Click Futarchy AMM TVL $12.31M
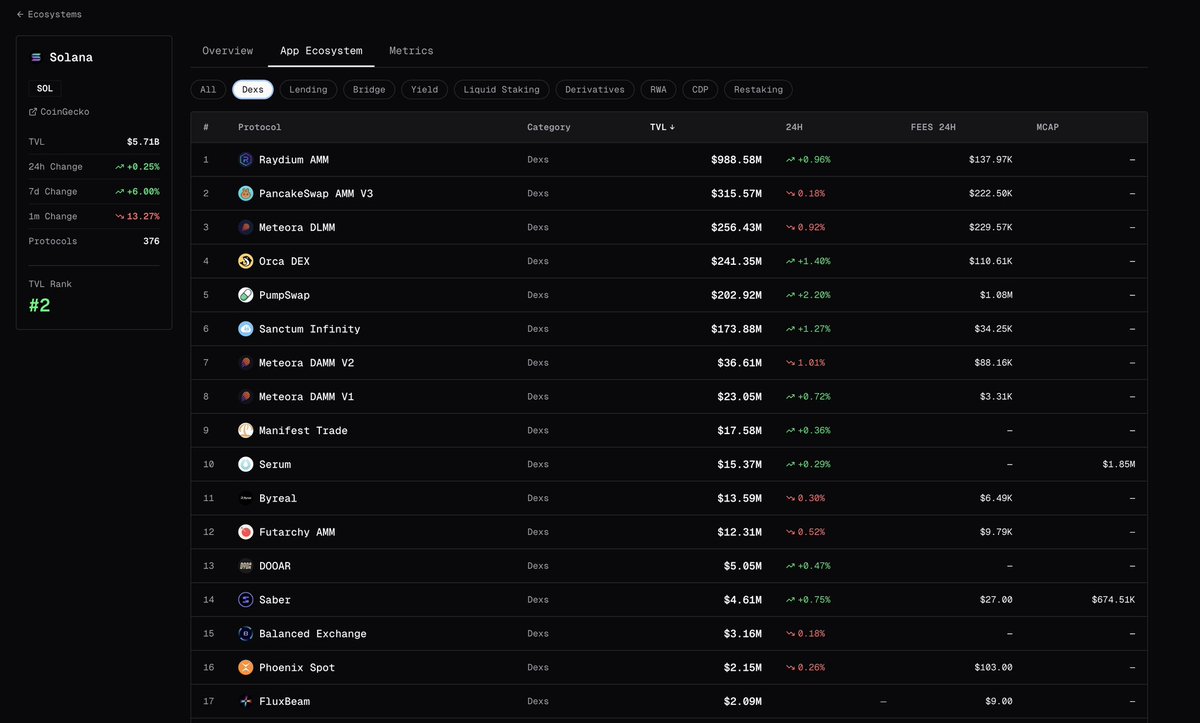1200x723 pixels. 739,532
